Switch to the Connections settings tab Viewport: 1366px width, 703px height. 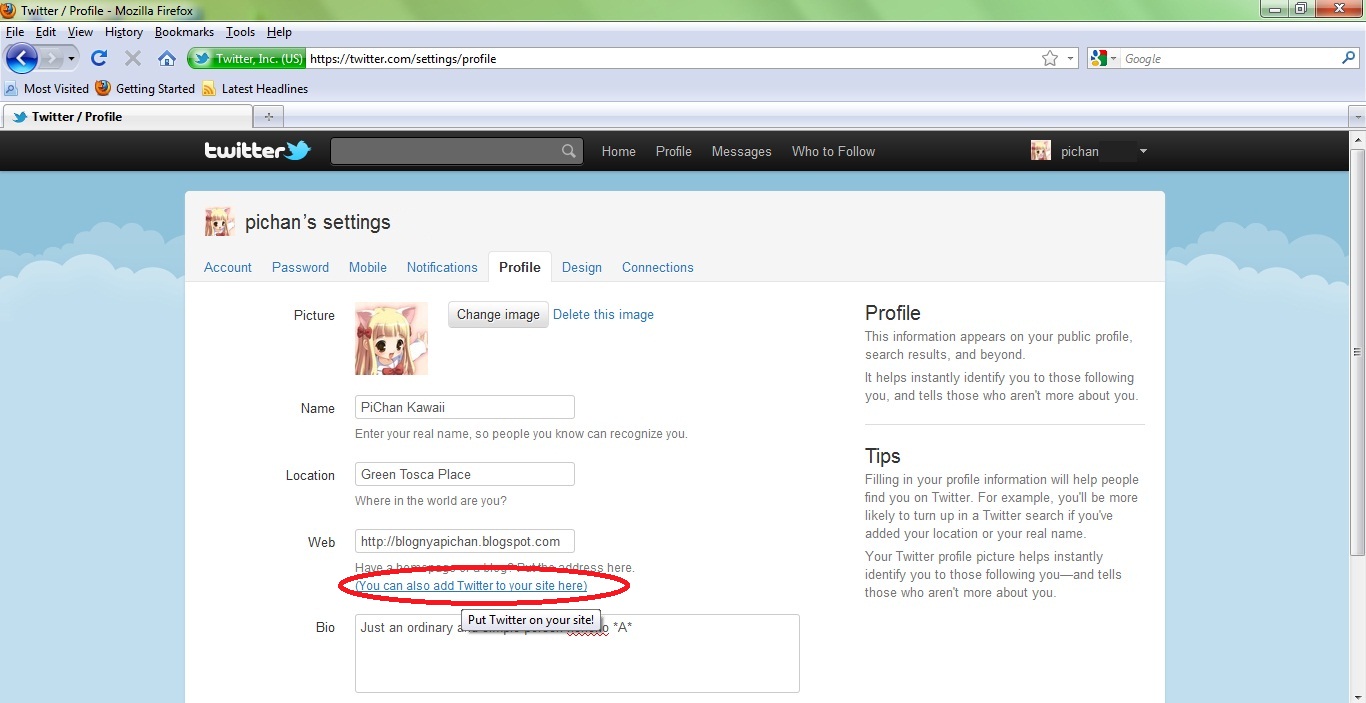(x=658, y=267)
